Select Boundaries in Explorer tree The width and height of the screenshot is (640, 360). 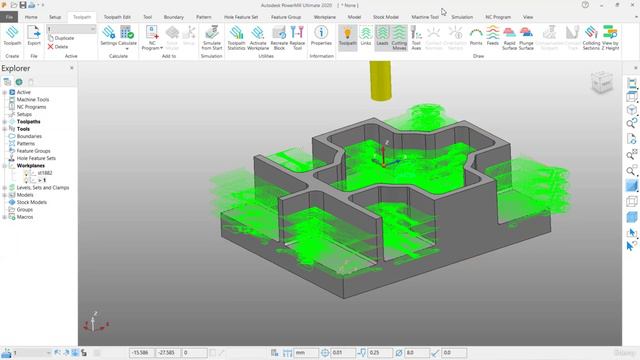(x=29, y=136)
